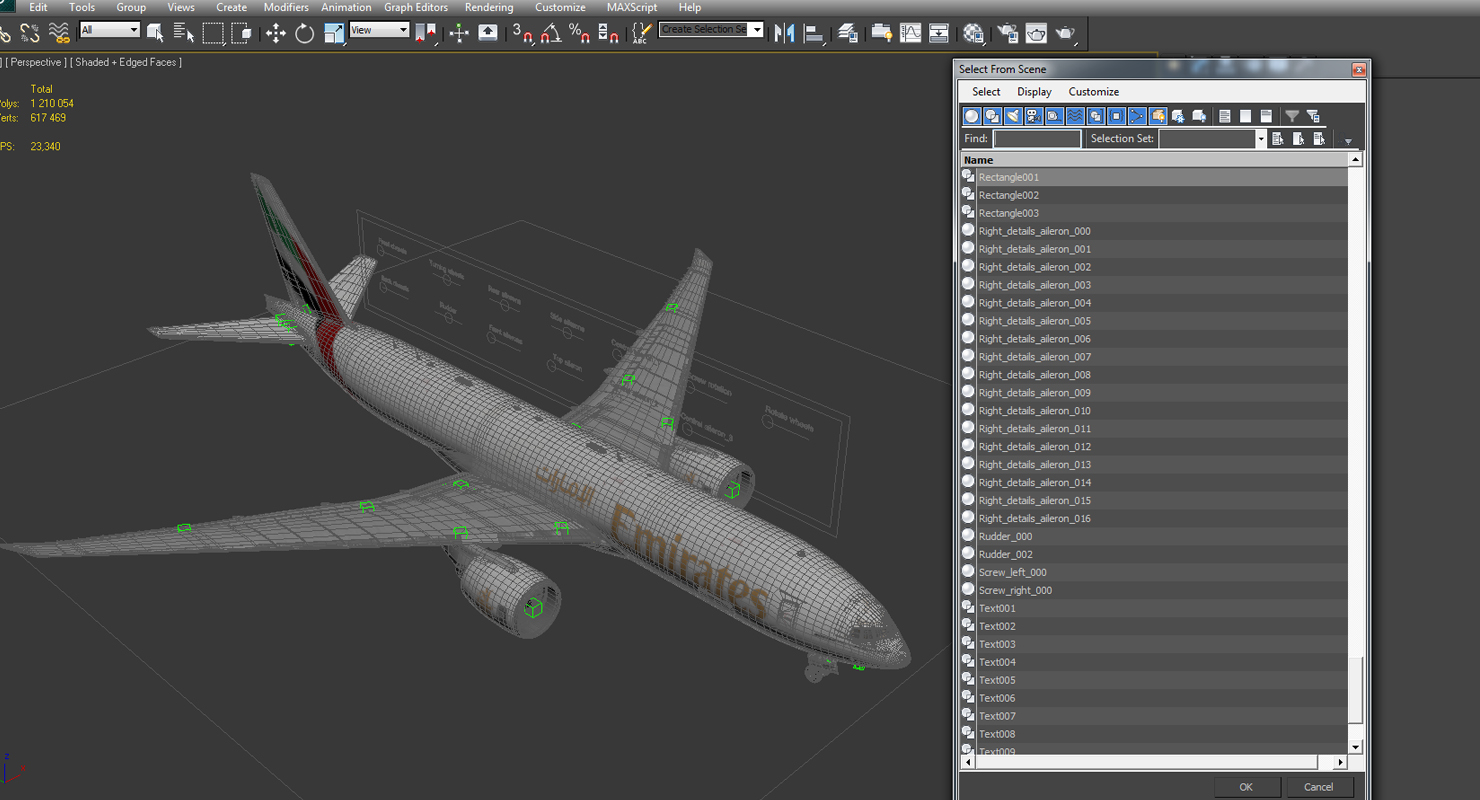The image size is (1480, 800).
Task: Open Select by Name from main toolbar
Action: pos(183,33)
